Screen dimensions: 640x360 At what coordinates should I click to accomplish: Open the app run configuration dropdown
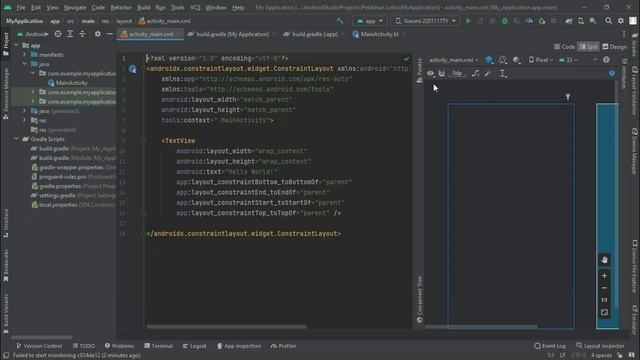coord(370,21)
